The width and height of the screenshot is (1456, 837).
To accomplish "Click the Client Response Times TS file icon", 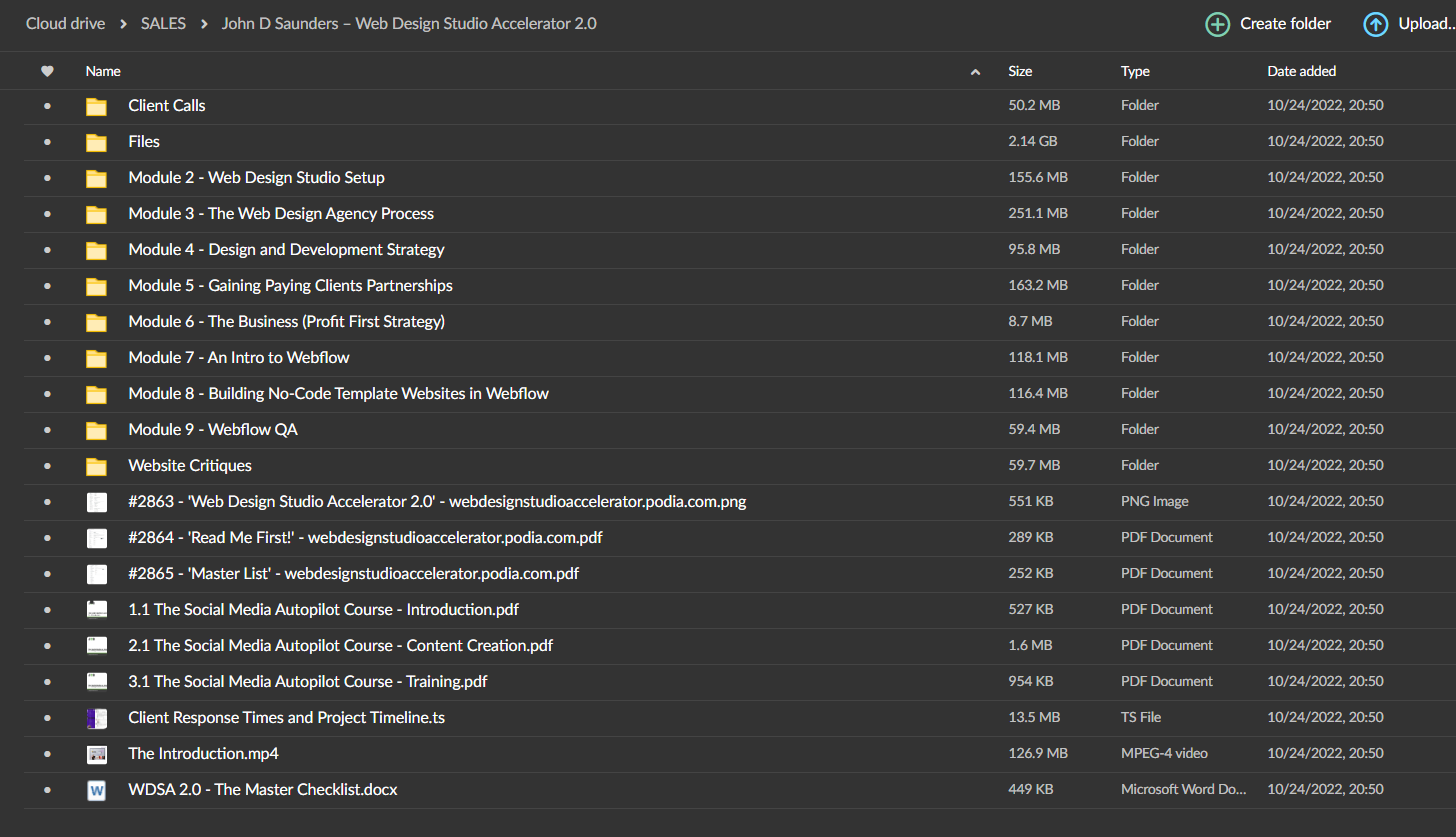I will pyautogui.click(x=97, y=718).
